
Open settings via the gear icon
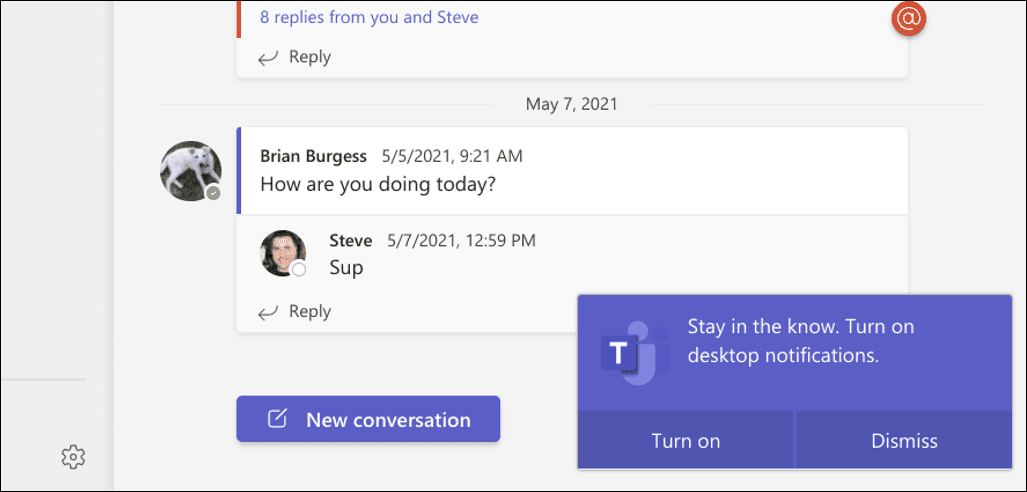tap(73, 457)
